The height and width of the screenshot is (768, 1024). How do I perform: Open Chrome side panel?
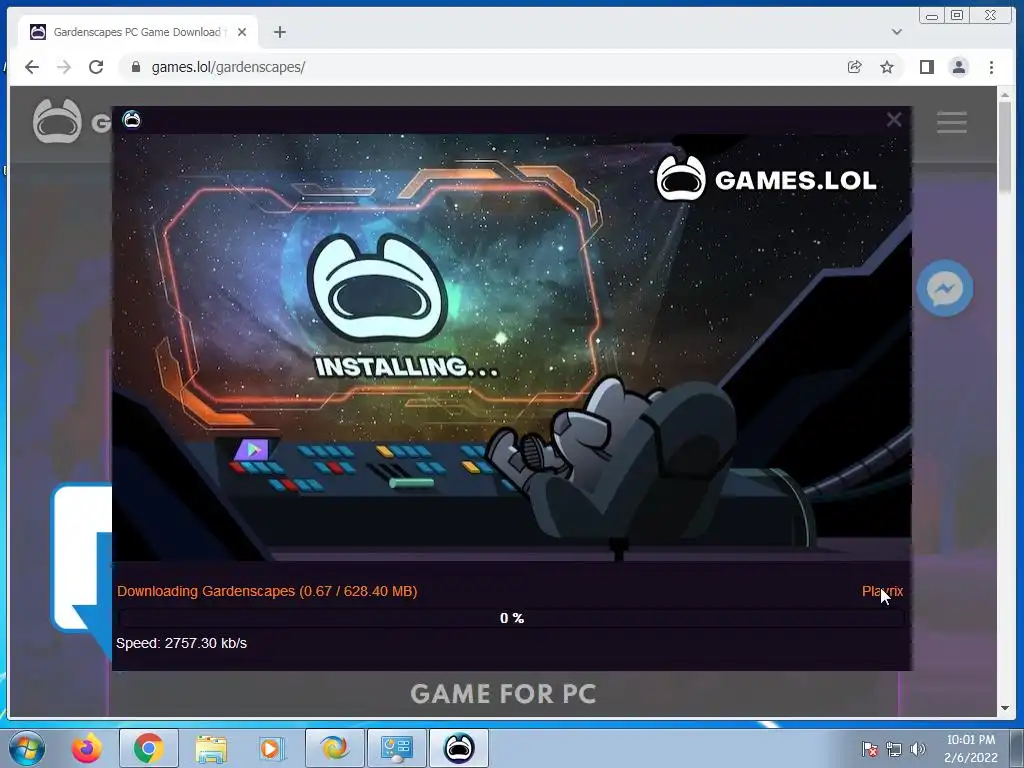click(927, 67)
